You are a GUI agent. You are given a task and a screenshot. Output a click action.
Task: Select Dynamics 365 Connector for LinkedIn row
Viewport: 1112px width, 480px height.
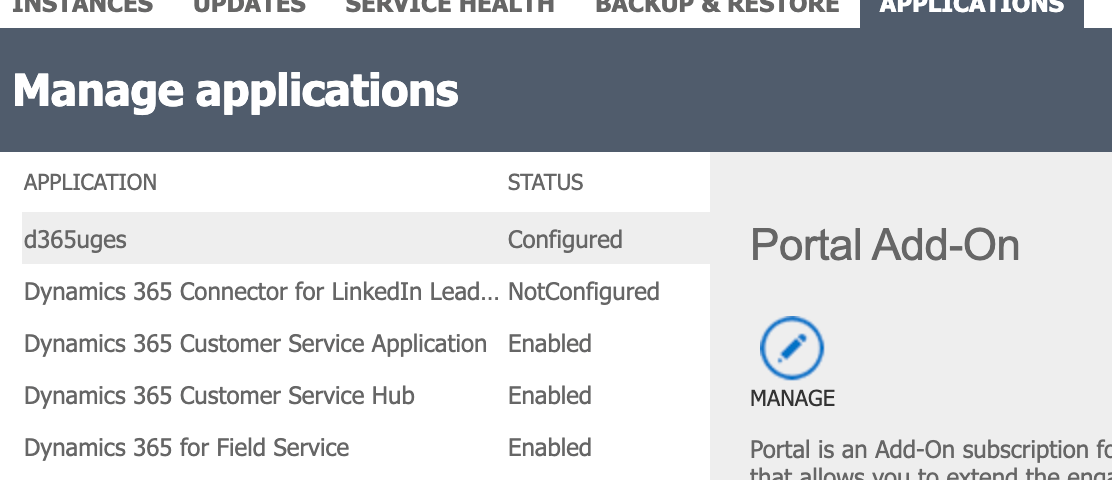(x=261, y=292)
